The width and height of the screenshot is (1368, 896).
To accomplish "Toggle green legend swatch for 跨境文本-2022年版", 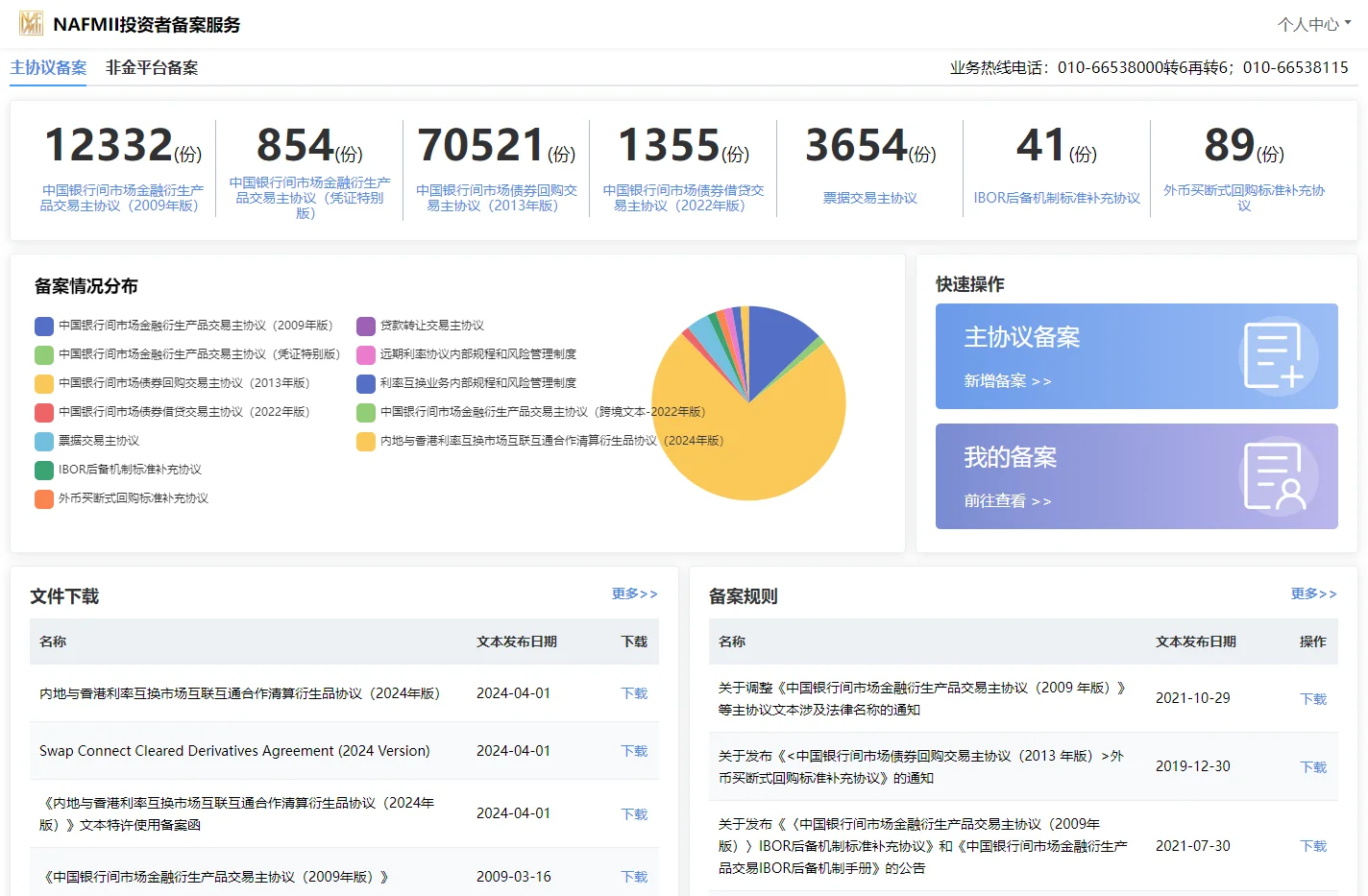I will click(366, 412).
